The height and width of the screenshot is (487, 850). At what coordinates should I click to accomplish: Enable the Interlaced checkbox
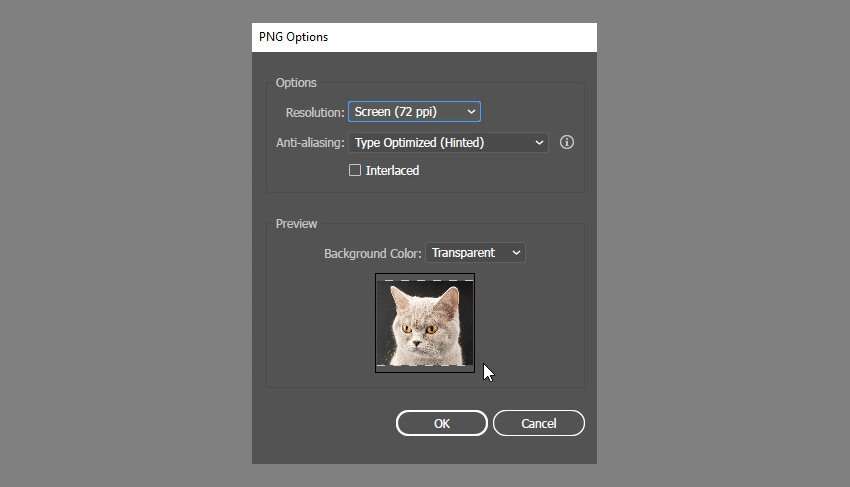[x=355, y=170]
